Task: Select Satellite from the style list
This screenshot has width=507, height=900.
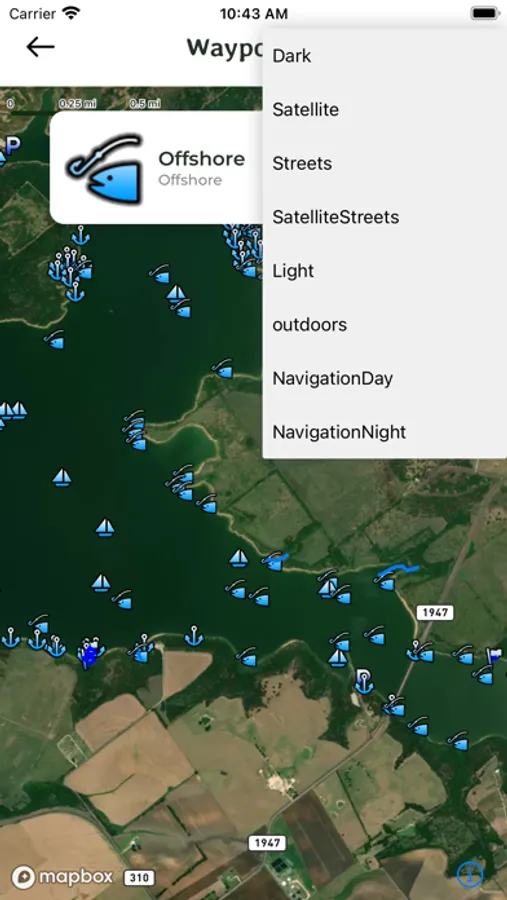Action: click(x=385, y=110)
